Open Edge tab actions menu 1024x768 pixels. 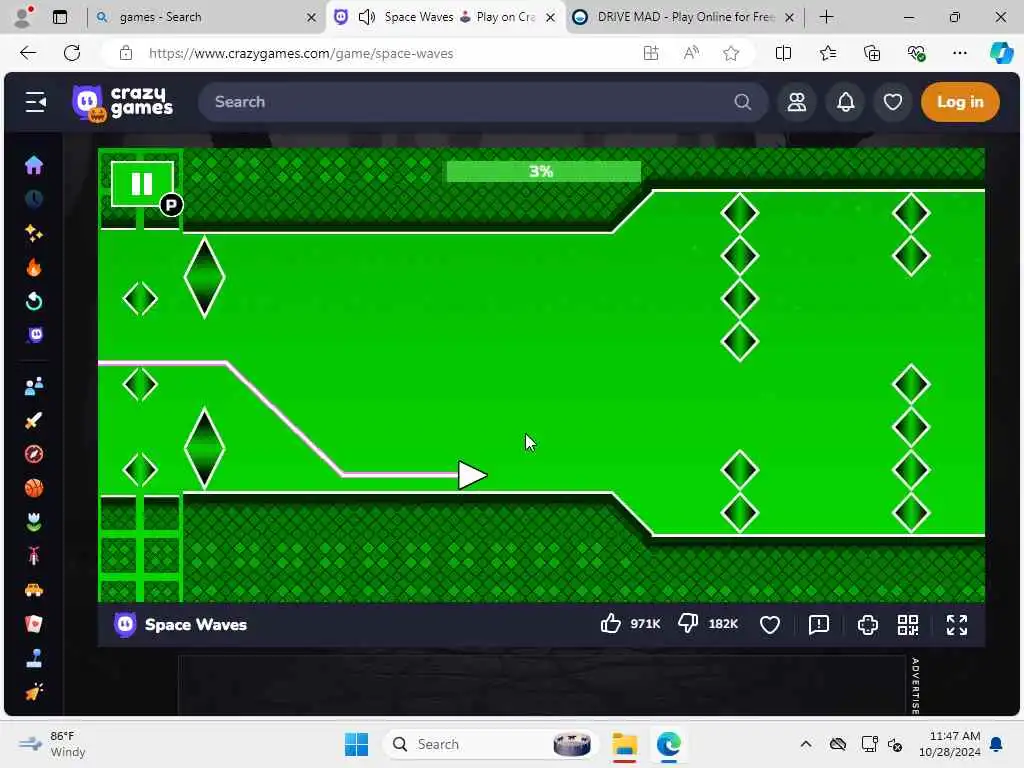click(60, 17)
